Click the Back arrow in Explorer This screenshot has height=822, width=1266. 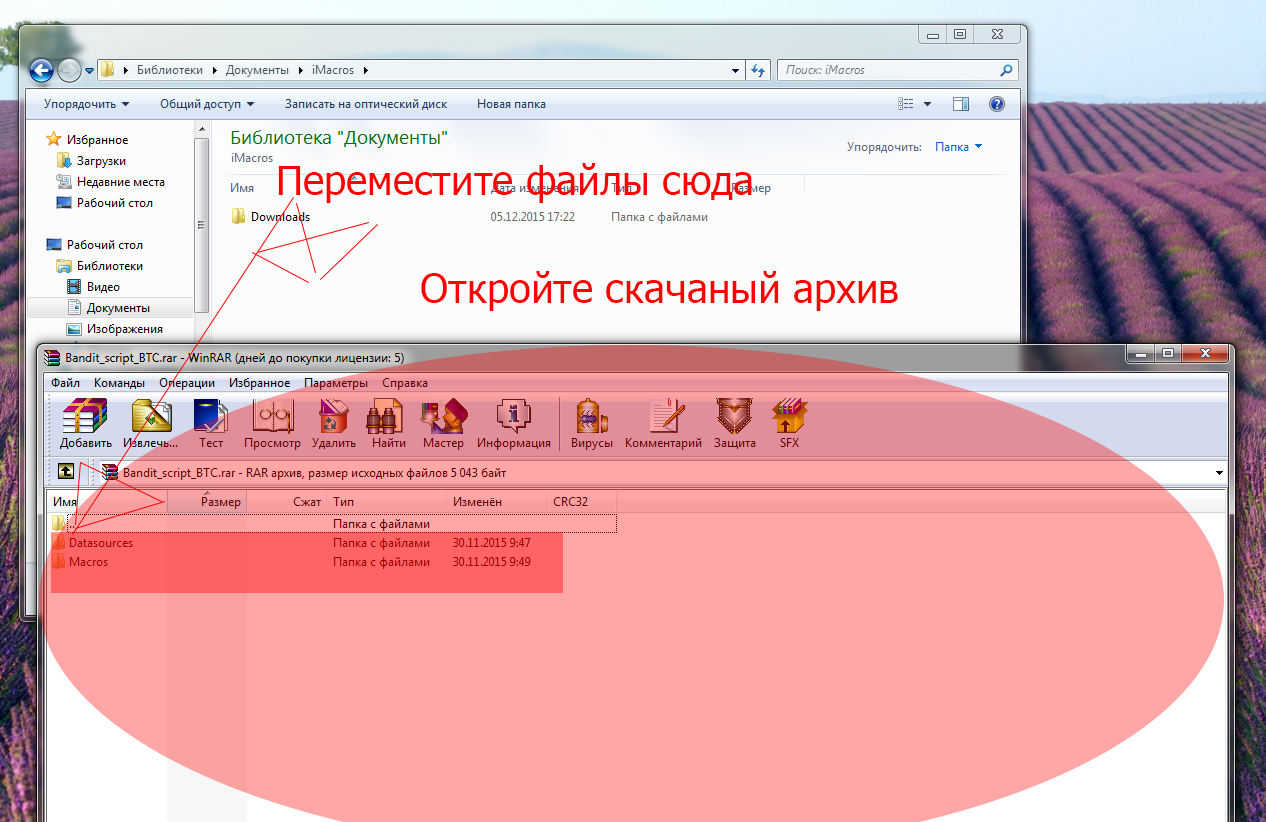pos(41,70)
